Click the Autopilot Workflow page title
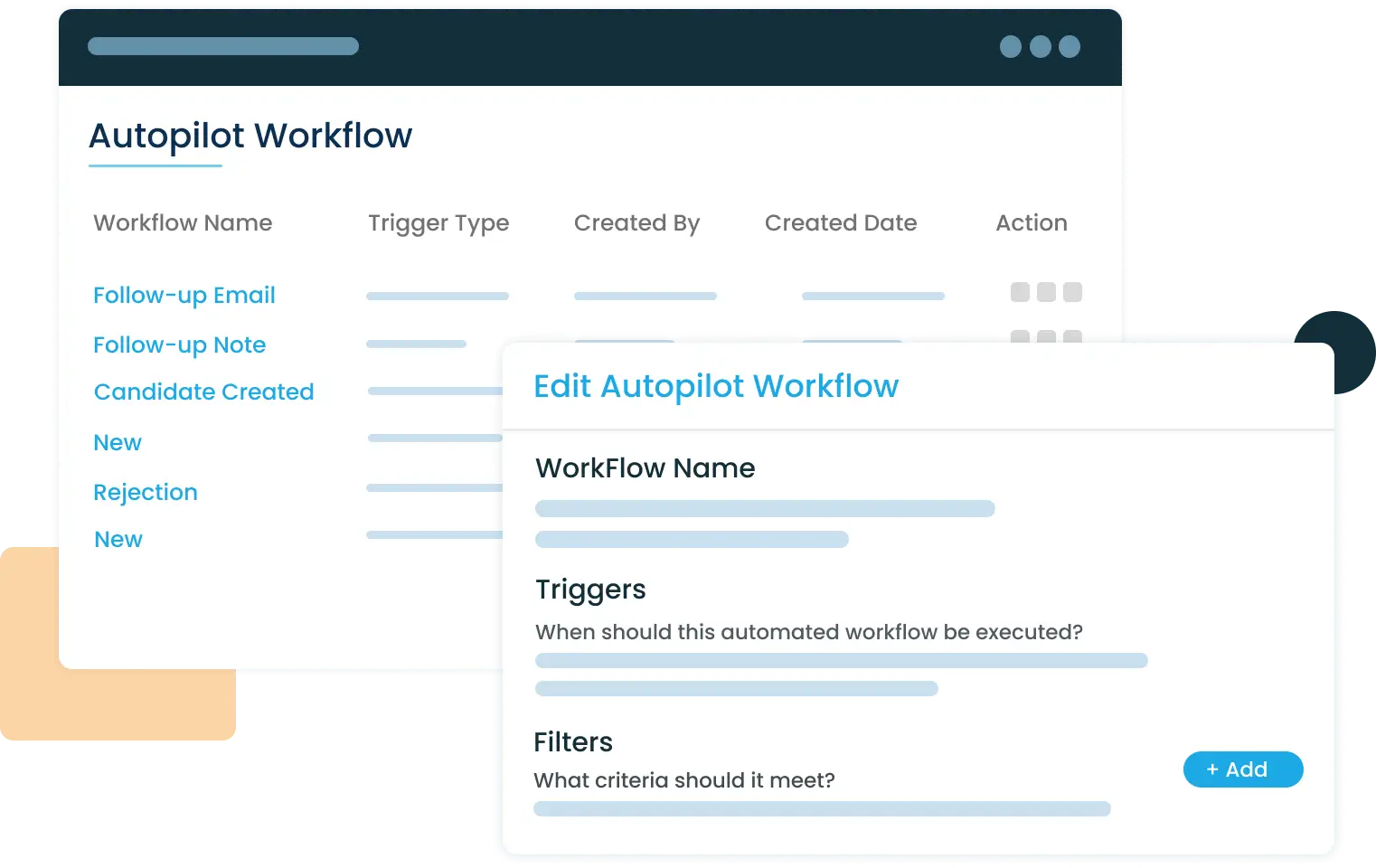Viewport: 1376px width, 868px height. point(250,136)
